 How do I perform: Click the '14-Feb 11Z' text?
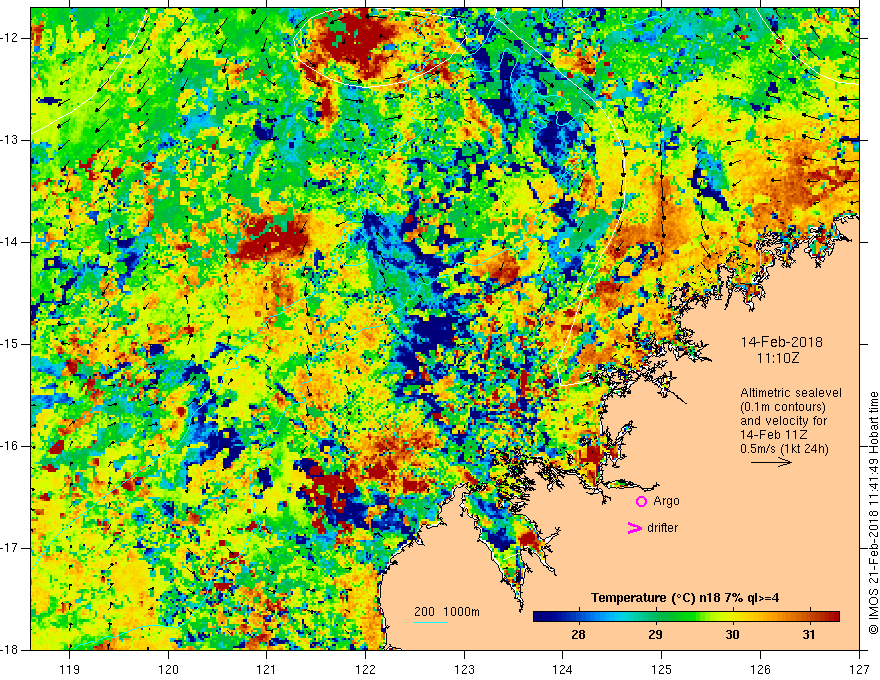point(773,435)
